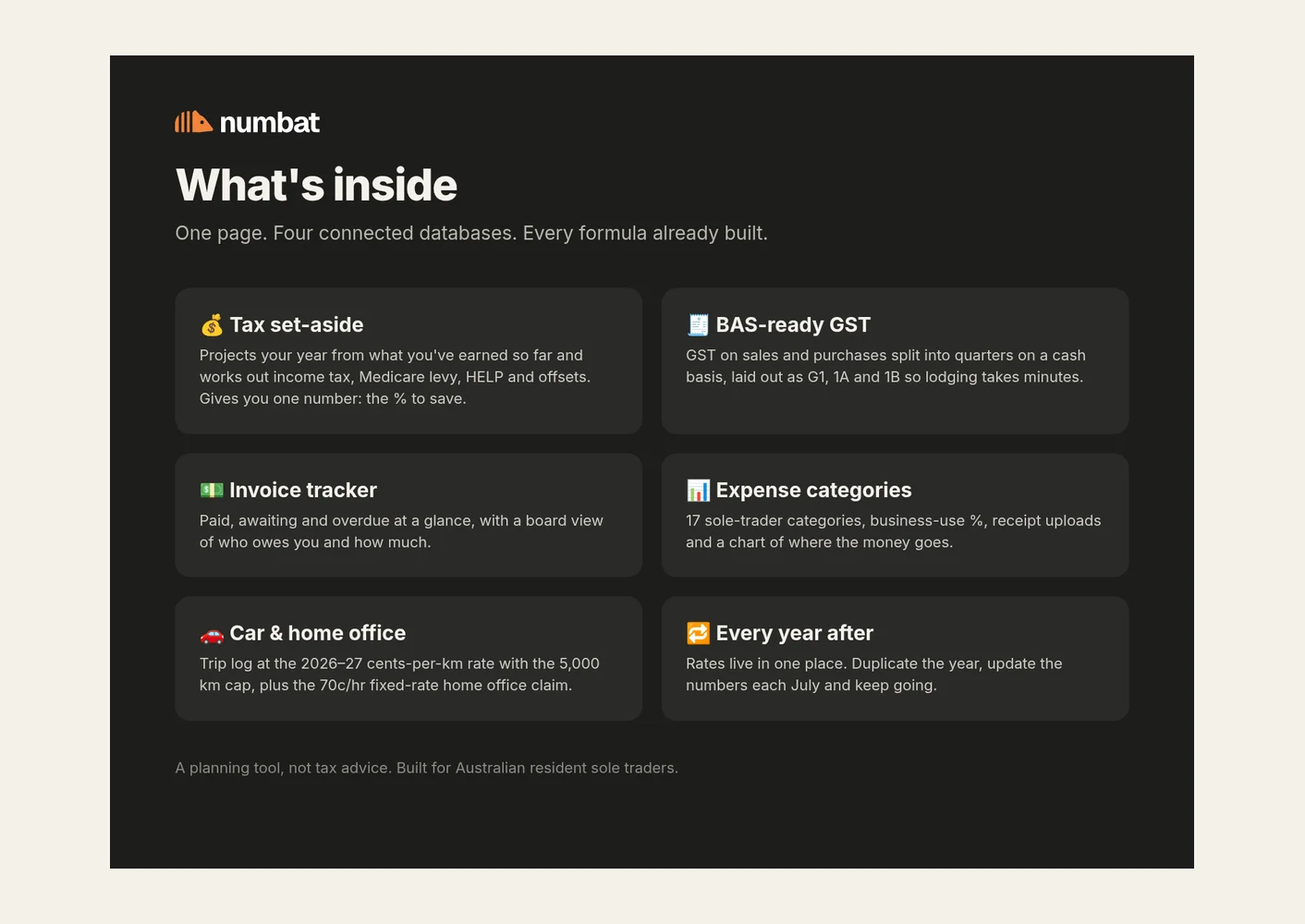Click the red car icon
This screenshot has width=1305, height=924.
[x=212, y=634]
